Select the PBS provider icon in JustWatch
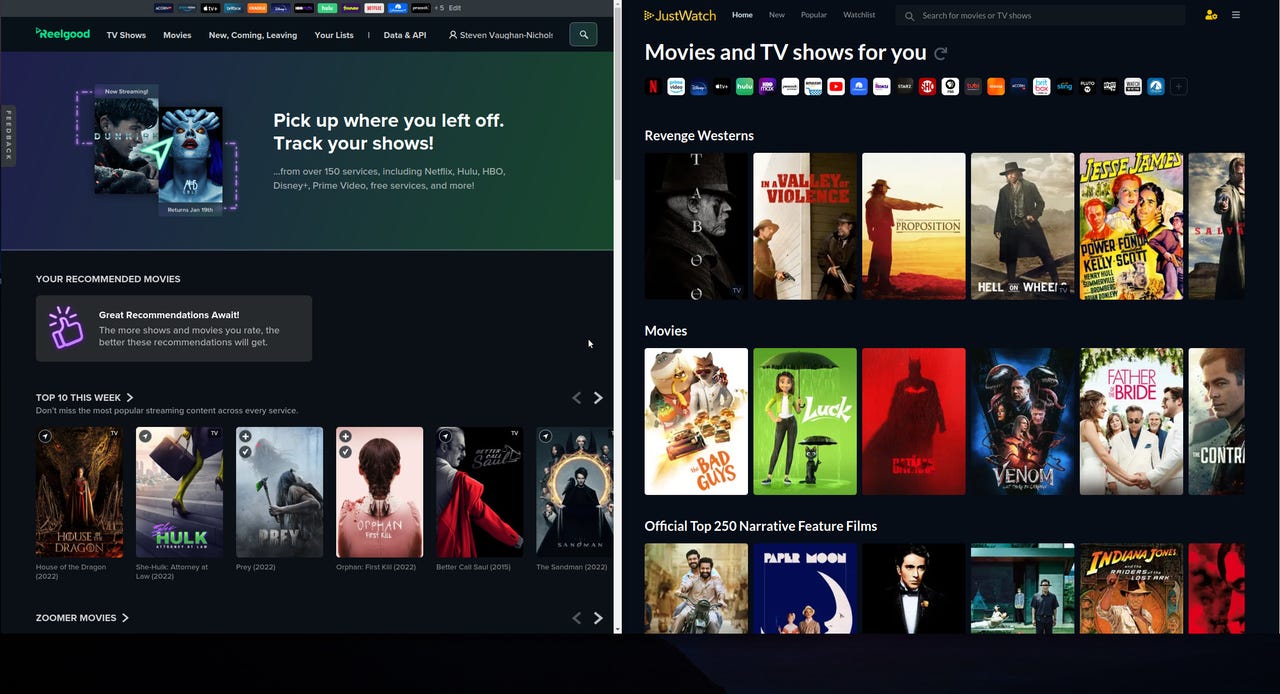 click(950, 86)
